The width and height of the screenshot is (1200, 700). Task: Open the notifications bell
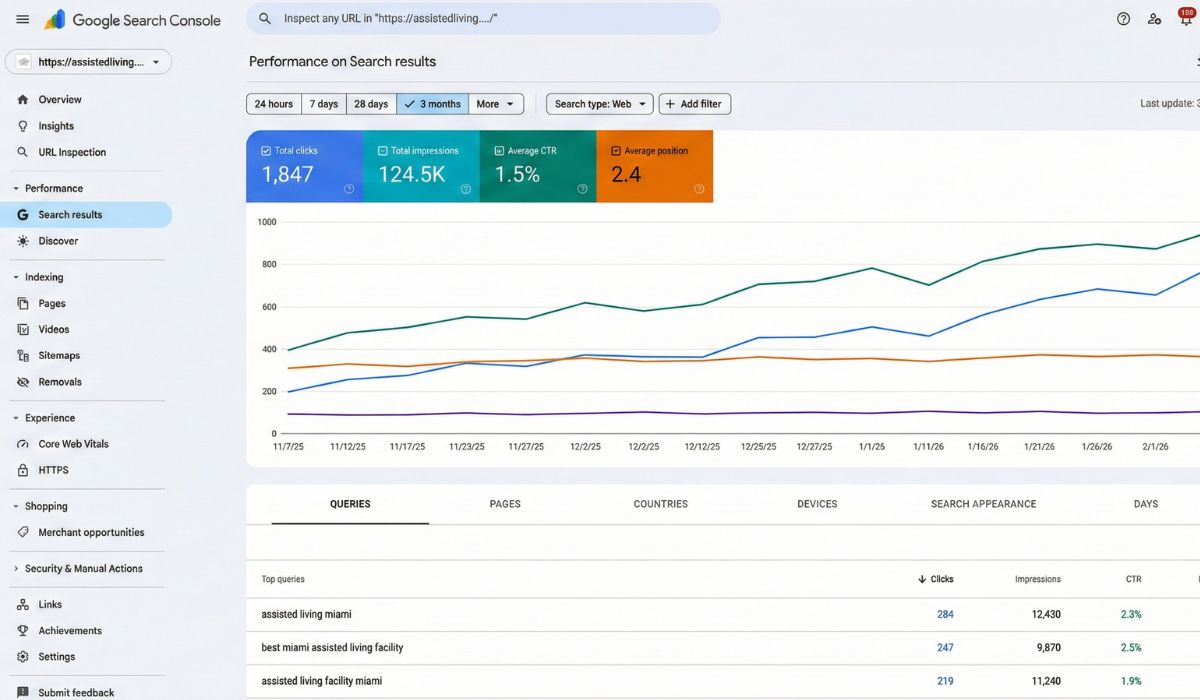tap(1185, 18)
